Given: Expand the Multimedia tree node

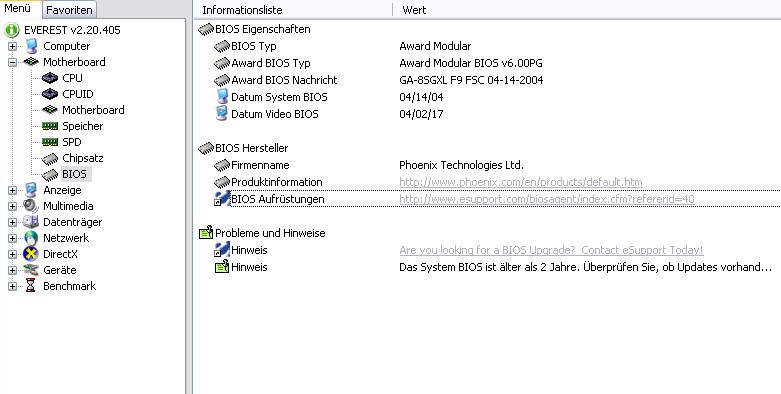Looking at the screenshot, I should (12, 206).
